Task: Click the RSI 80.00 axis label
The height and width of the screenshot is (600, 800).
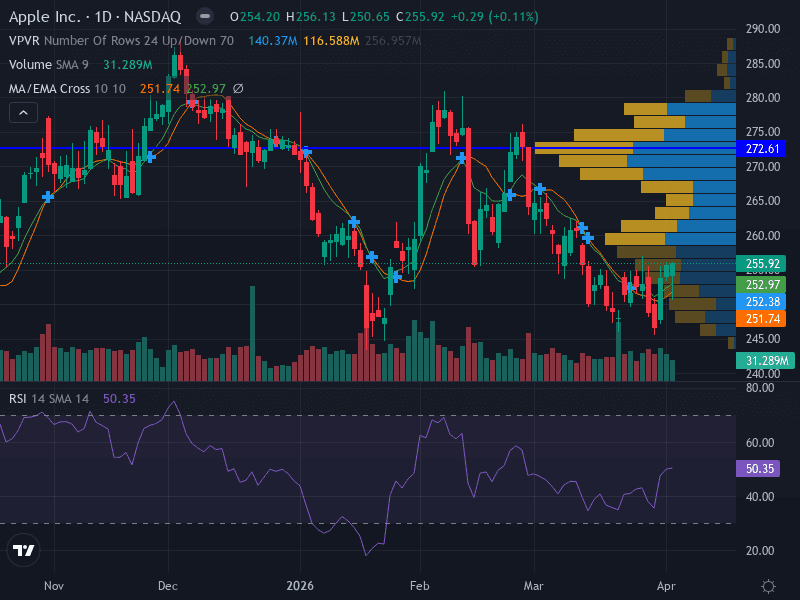Action: (x=760, y=388)
